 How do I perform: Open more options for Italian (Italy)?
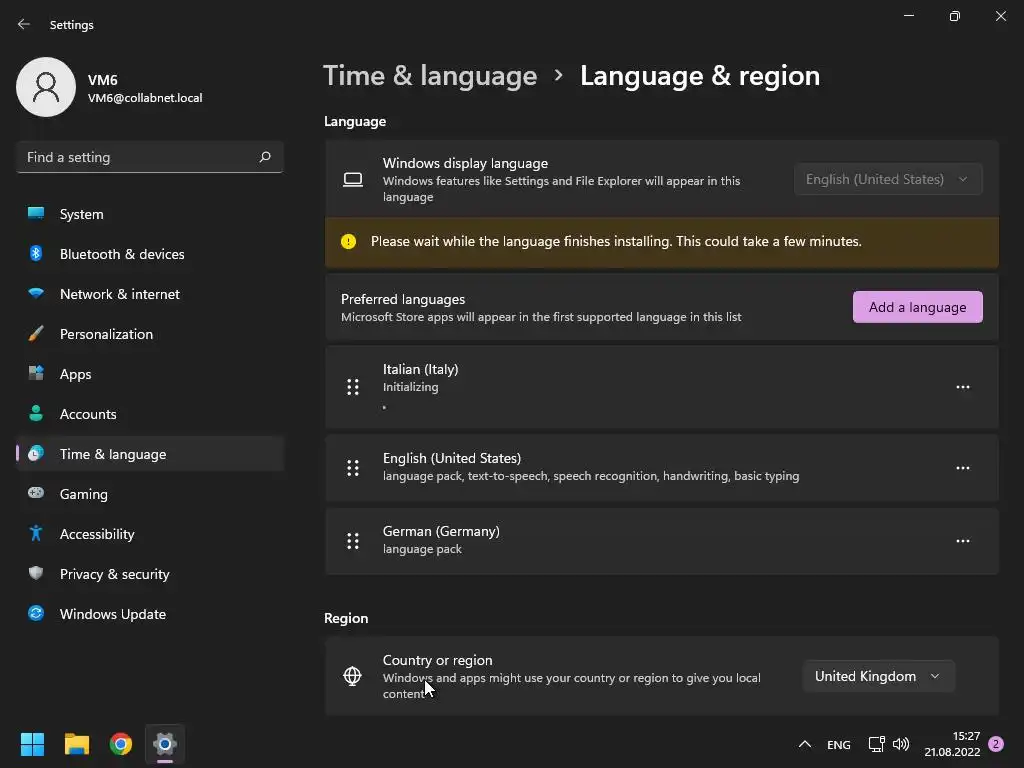pyautogui.click(x=963, y=387)
